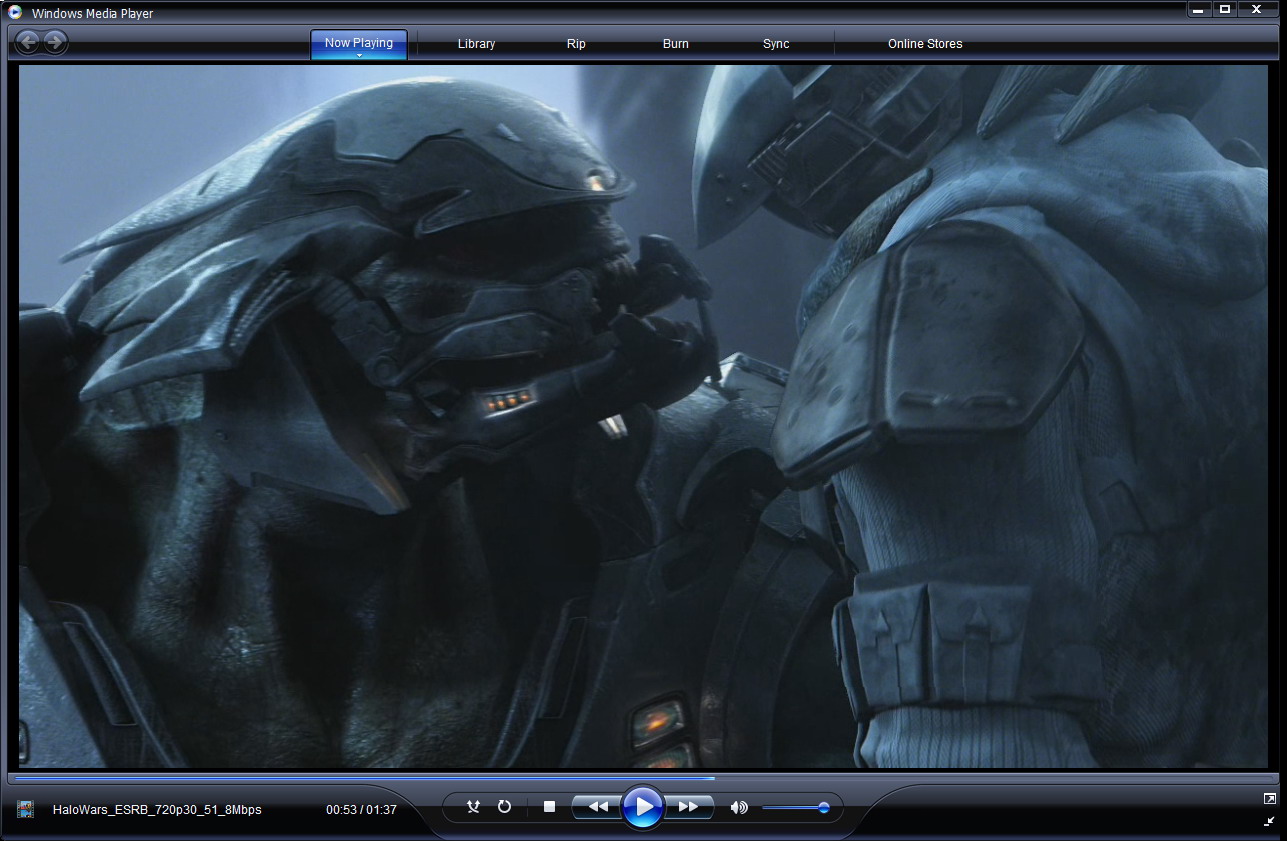The height and width of the screenshot is (841, 1287).
Task: Mute the audio with speaker icon
Action: point(739,808)
